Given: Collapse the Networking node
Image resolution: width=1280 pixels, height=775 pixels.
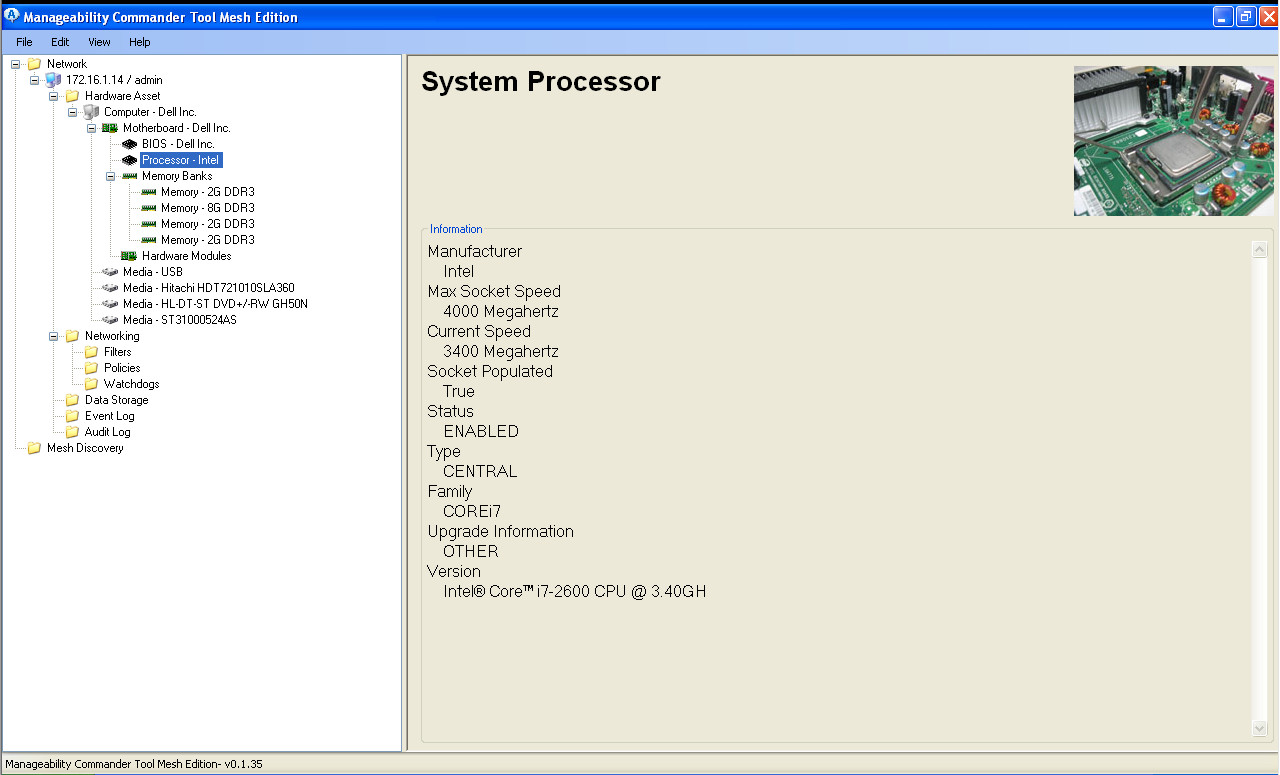Looking at the screenshot, I should [53, 336].
